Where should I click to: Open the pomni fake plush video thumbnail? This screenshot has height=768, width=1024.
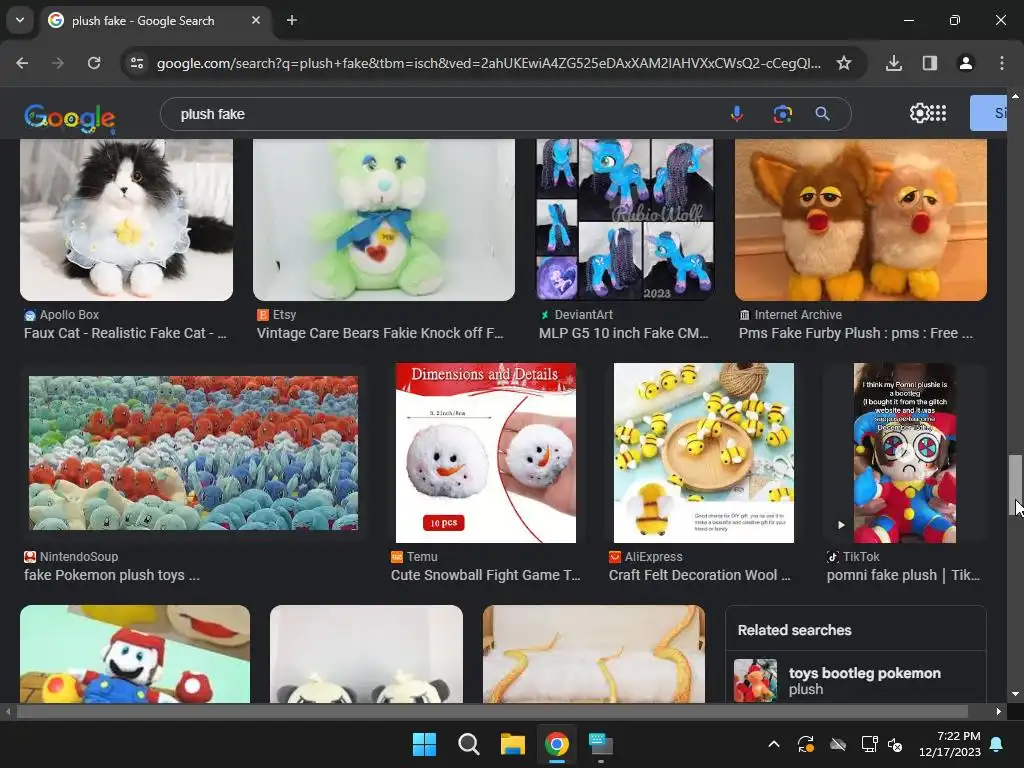pos(904,453)
